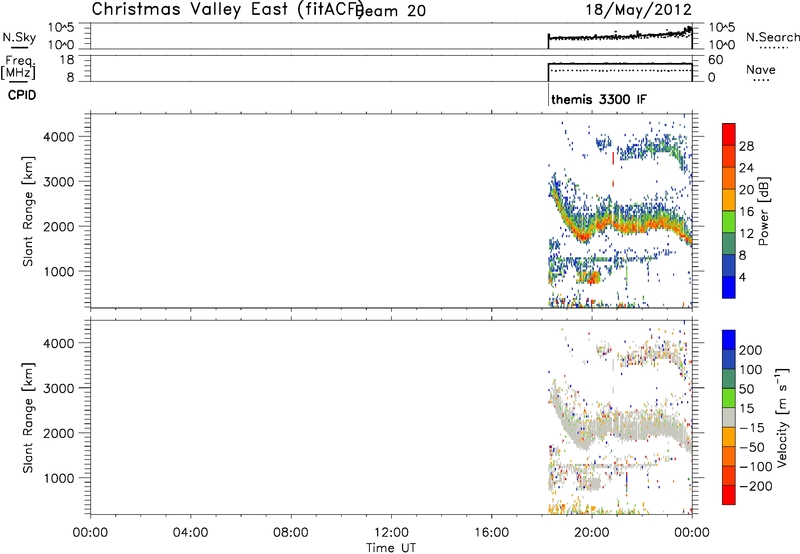Click the '08:00' time axis label
The height and width of the screenshot is (554, 800).
290,533
